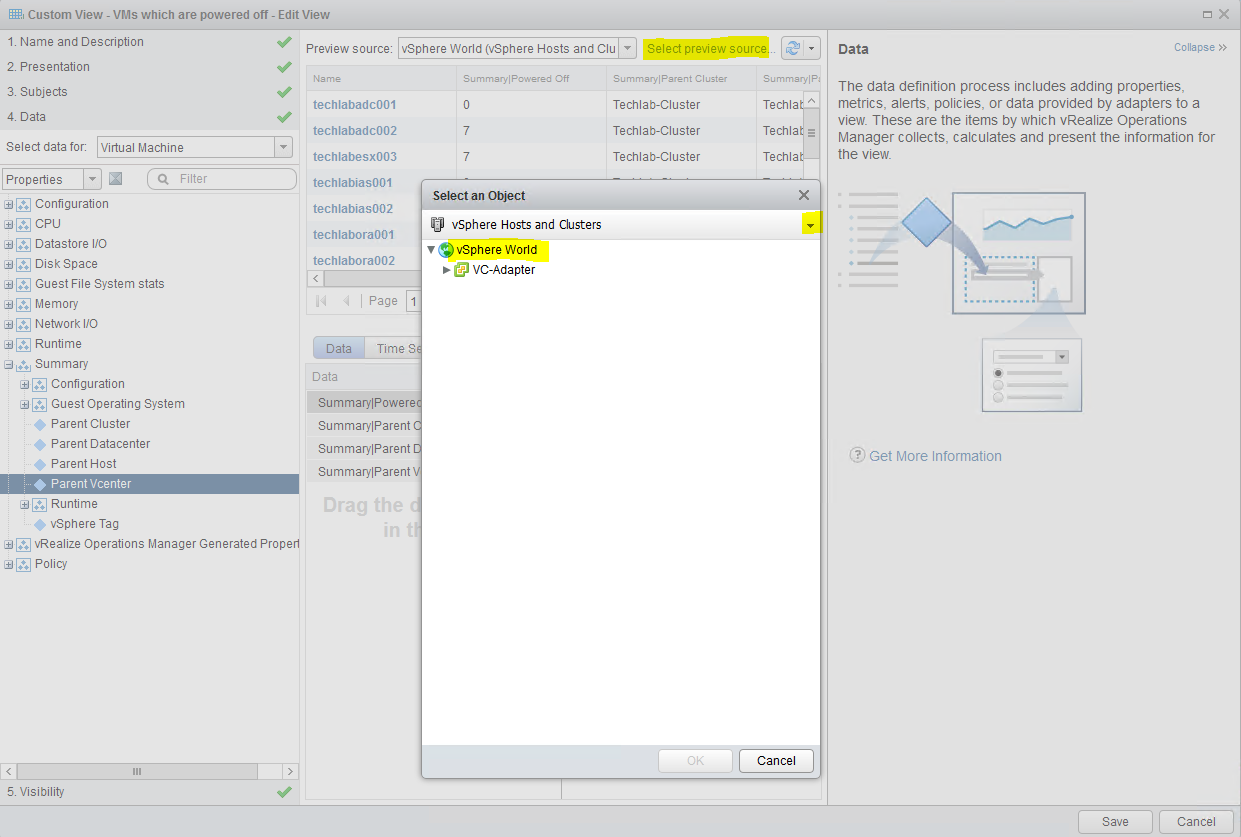Viewport: 1241px width, 837px height.
Task: Select the Policy group label
Action: click(51, 564)
